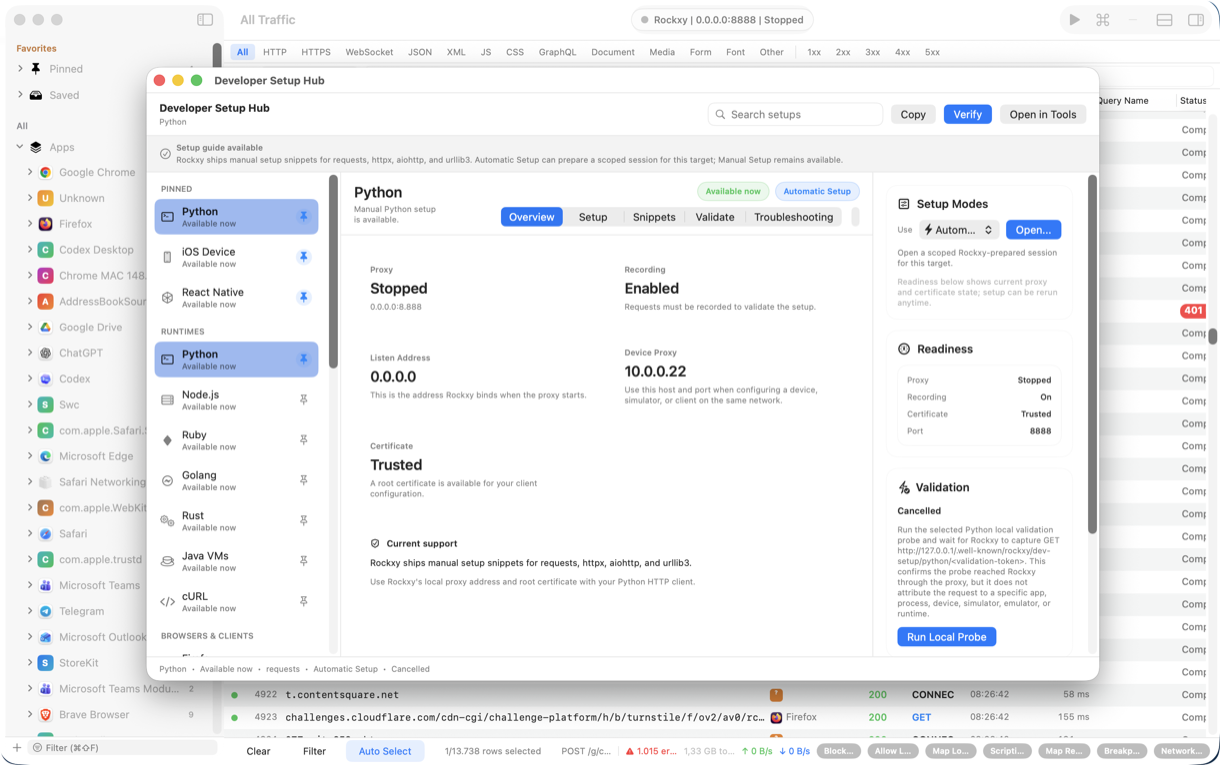This screenshot has width=1220, height=765.
Task: Click the Search setups field
Action: 795,115
